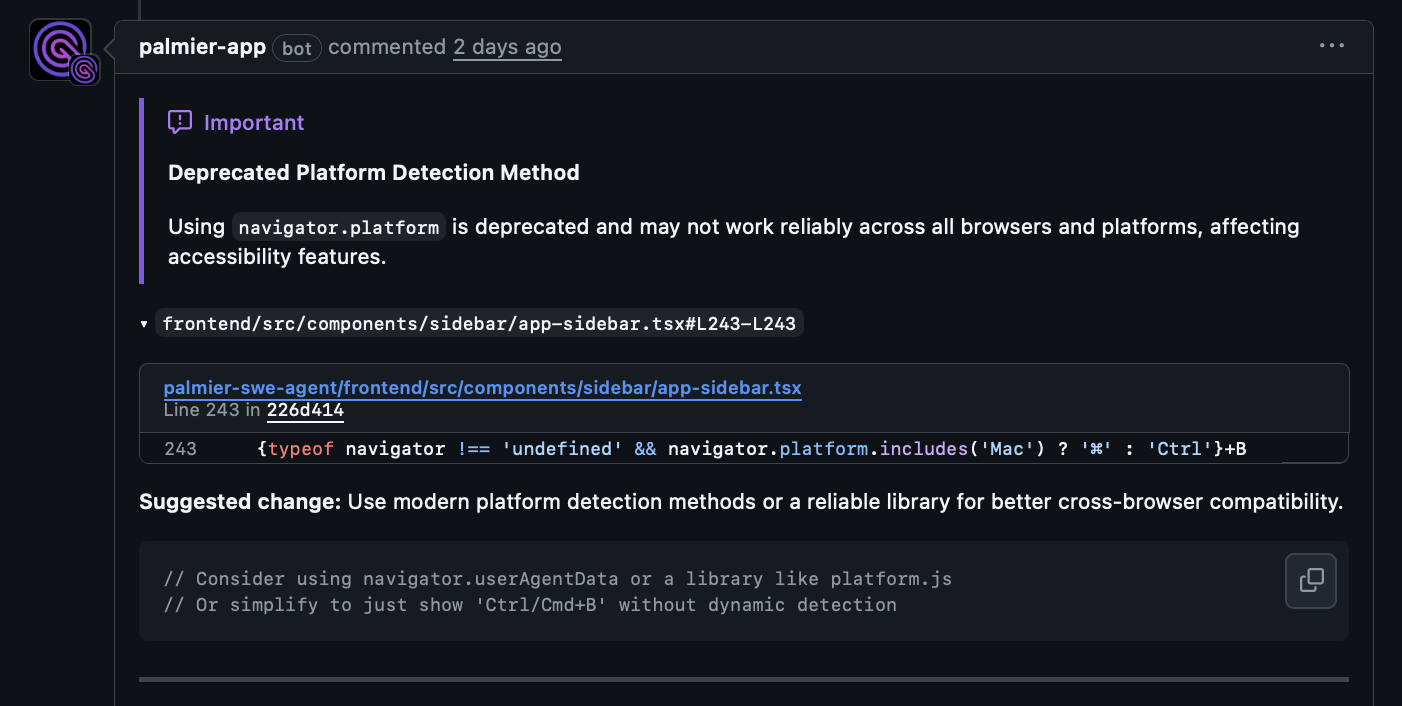Viewport: 1402px width, 706px height.
Task: Click the navigator.platform inline code text
Action: pos(339,226)
